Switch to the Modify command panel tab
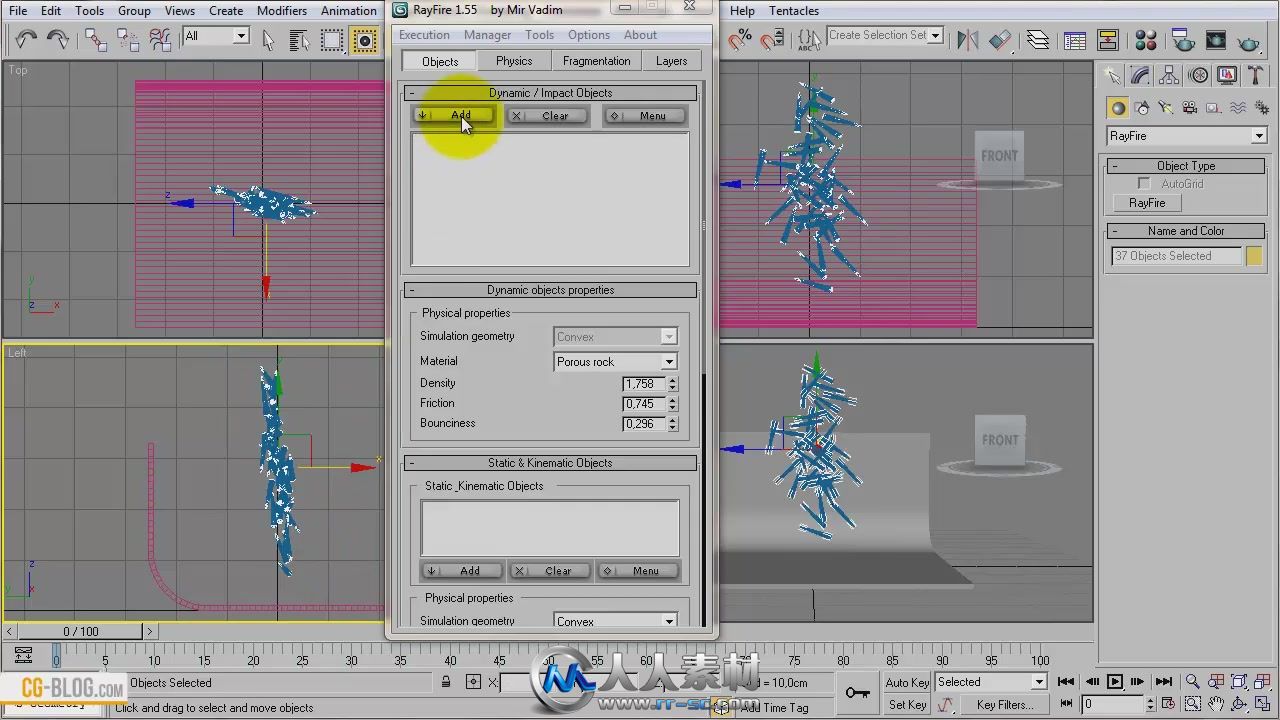This screenshot has height=720, width=1280. [1141, 76]
